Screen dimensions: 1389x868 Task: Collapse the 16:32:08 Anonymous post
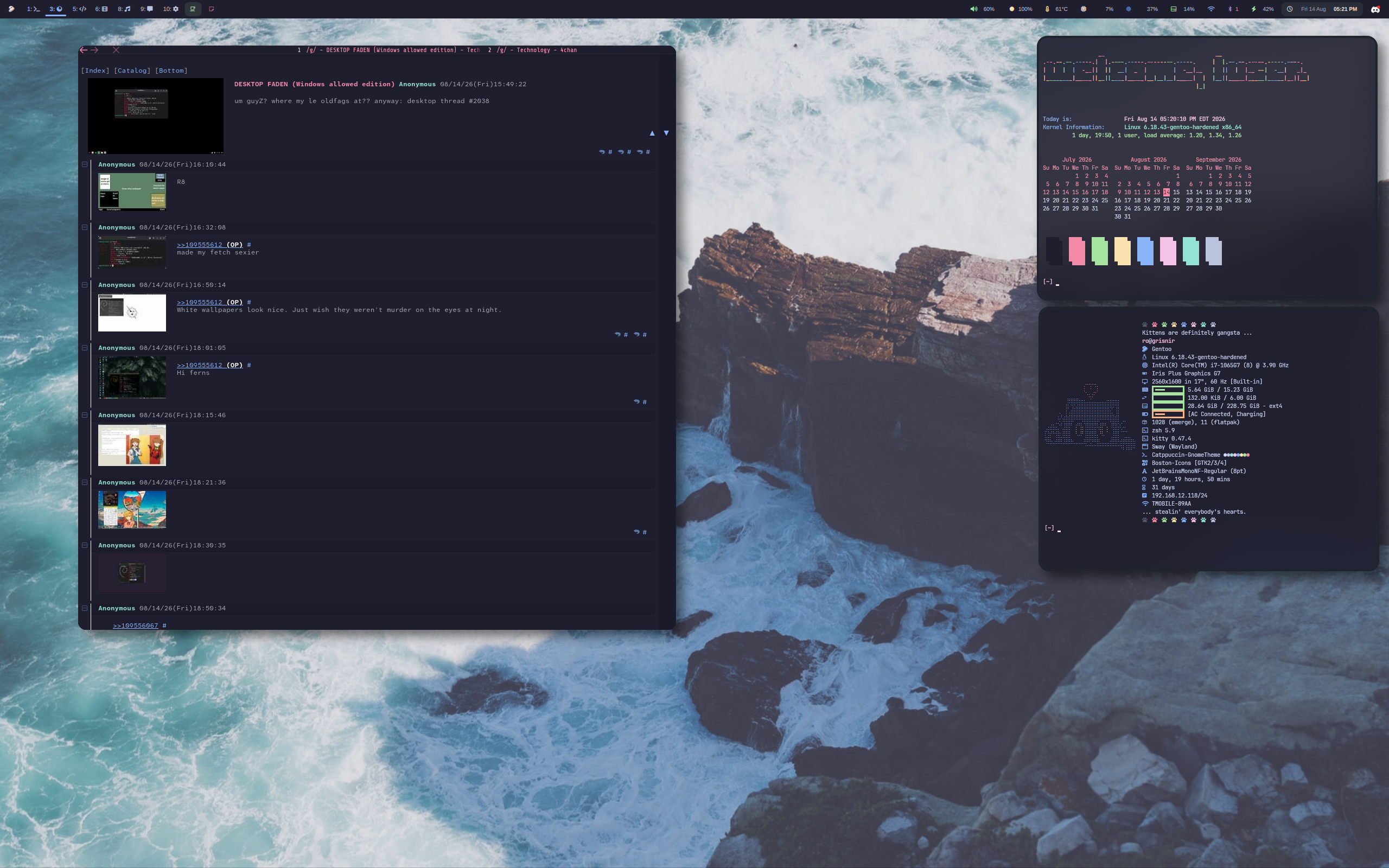[x=85, y=227]
